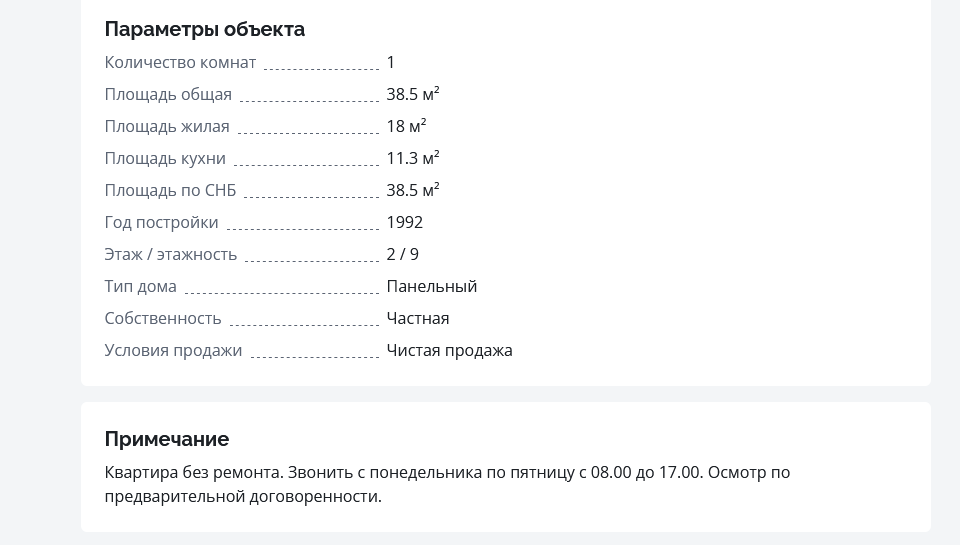Click the "Год постройки" label

pos(161,222)
